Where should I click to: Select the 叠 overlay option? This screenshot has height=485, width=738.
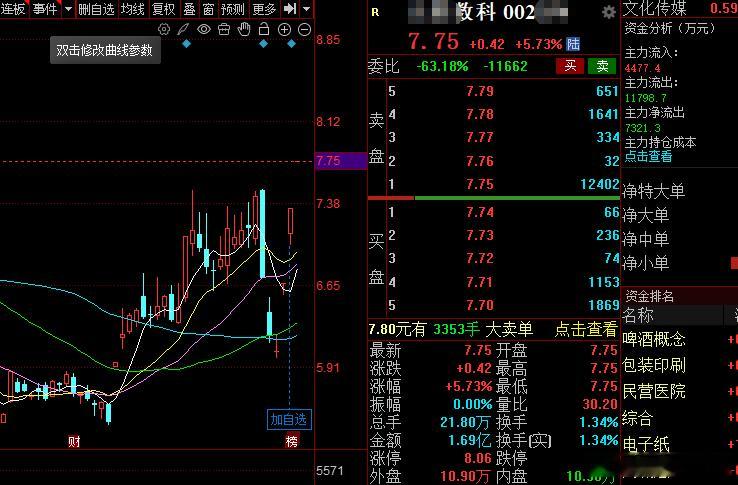coord(189,8)
